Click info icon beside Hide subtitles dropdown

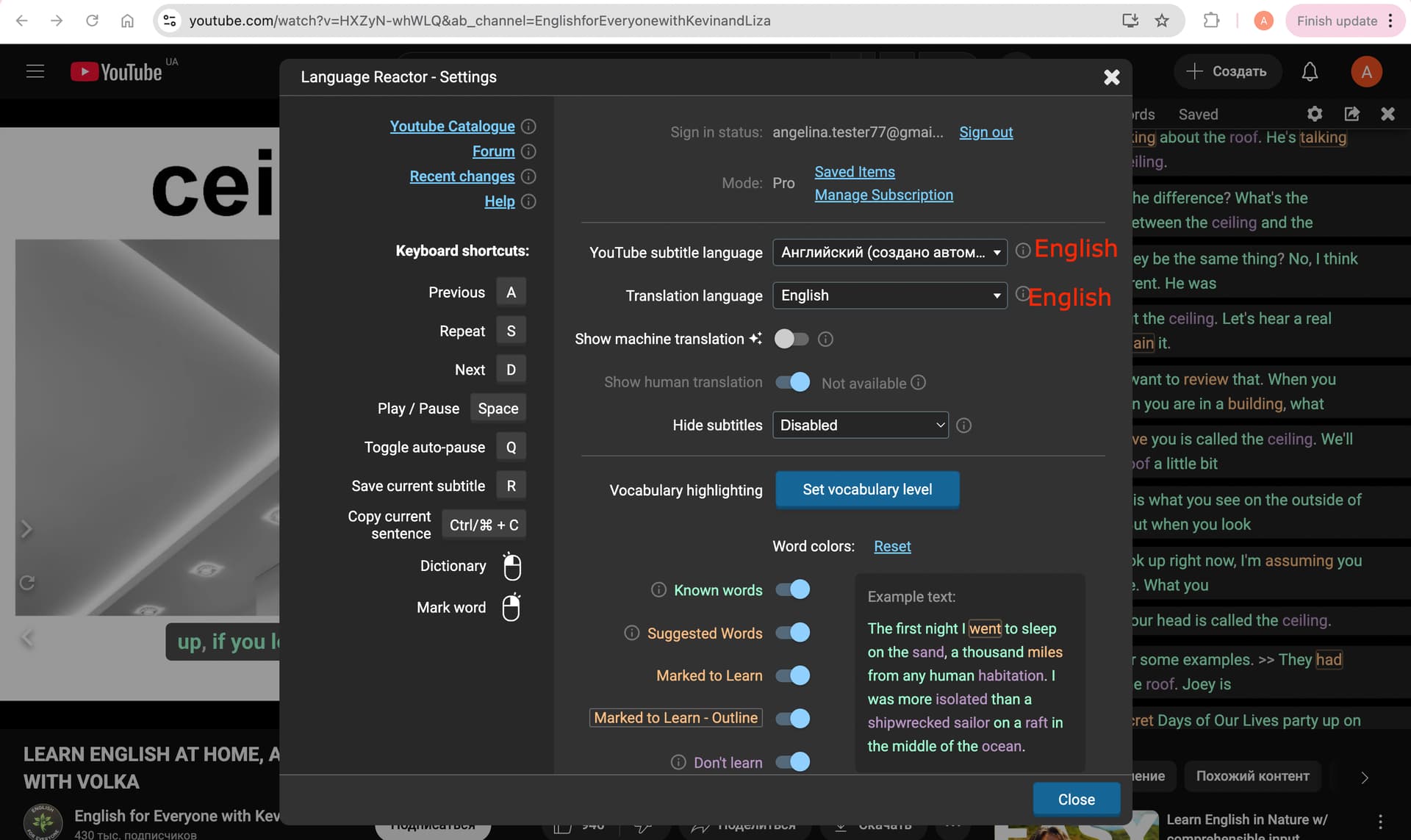pyautogui.click(x=964, y=426)
